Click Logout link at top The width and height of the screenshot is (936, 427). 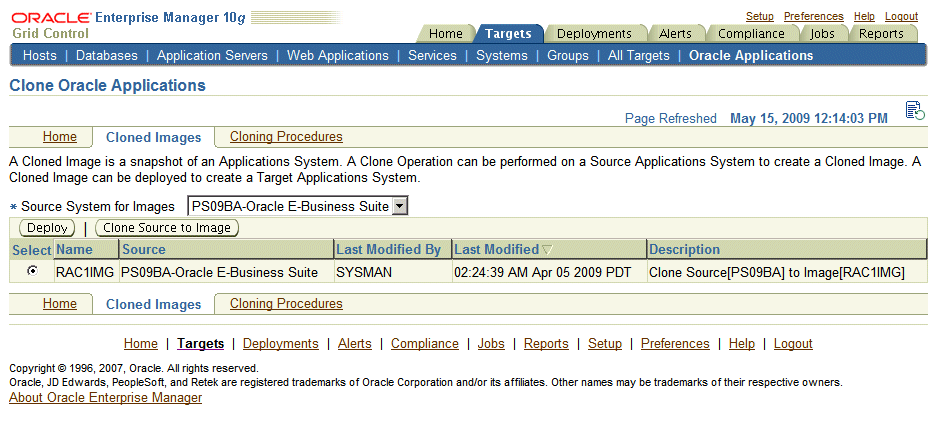click(901, 16)
